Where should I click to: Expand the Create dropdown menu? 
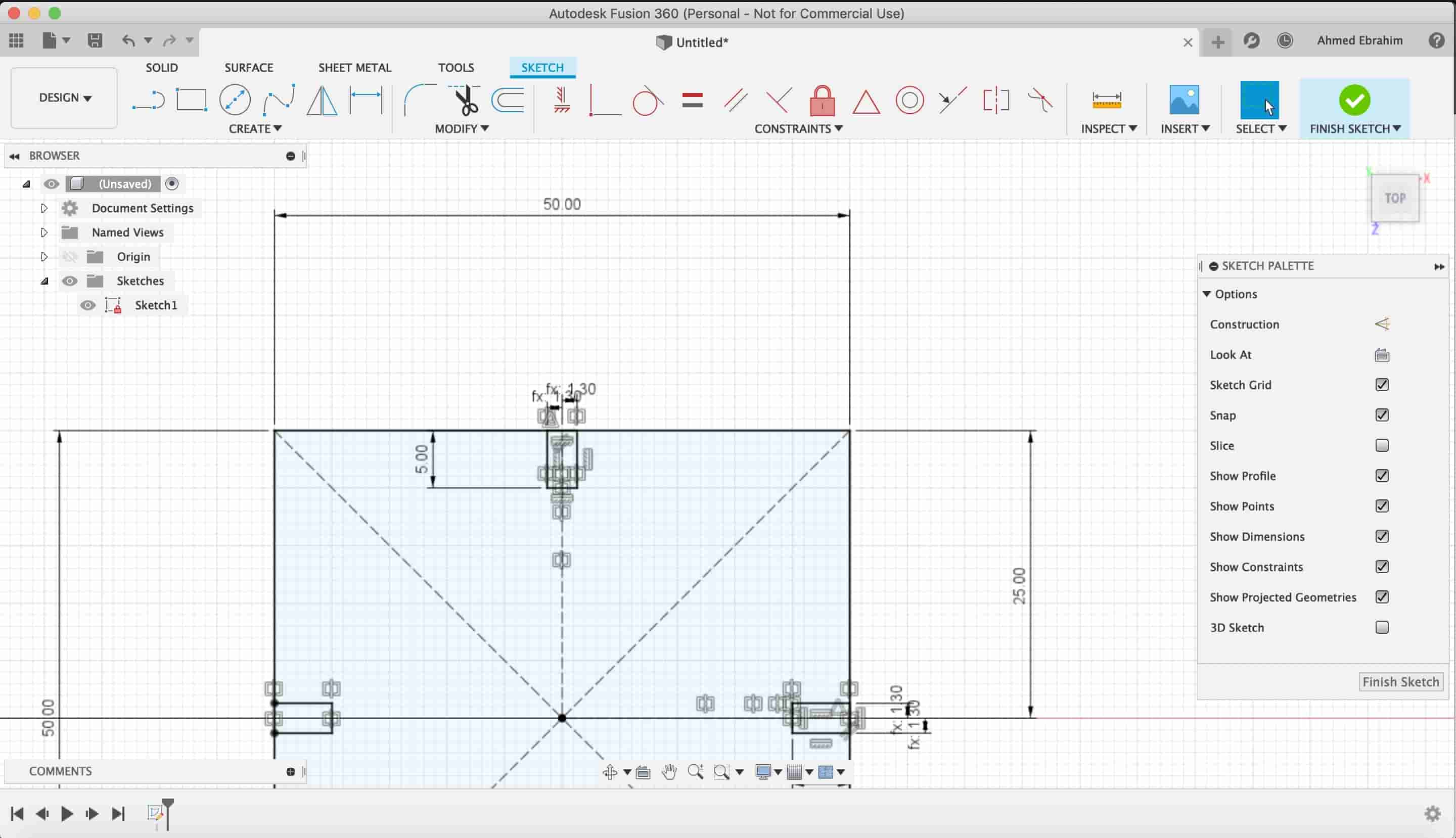pyautogui.click(x=254, y=128)
